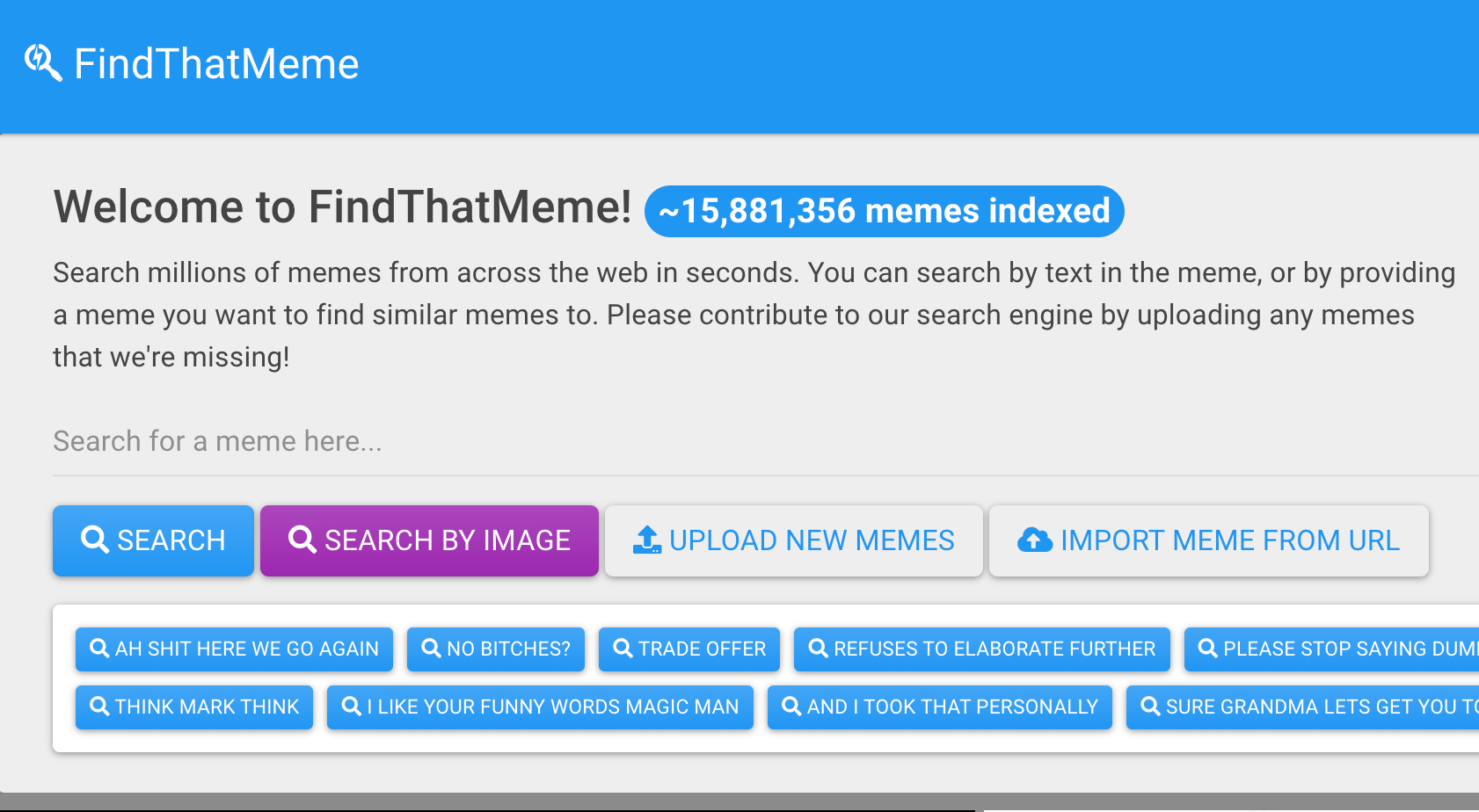Screen dimensions: 1479x812
Task: Click the magnifier icon inside SEARCH BY IMAGE
Action: click(x=302, y=540)
